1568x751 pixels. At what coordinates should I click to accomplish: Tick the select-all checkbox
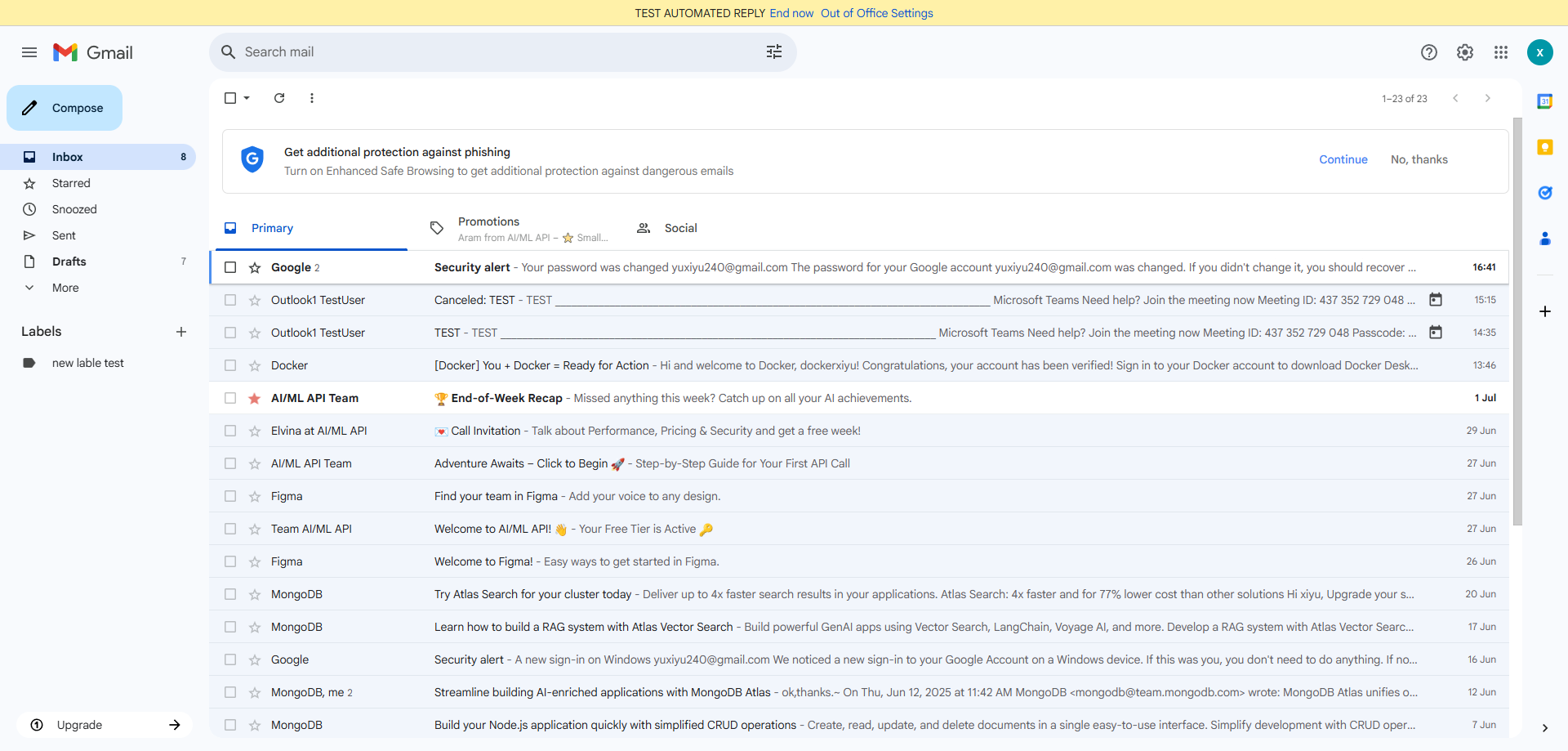(x=230, y=98)
